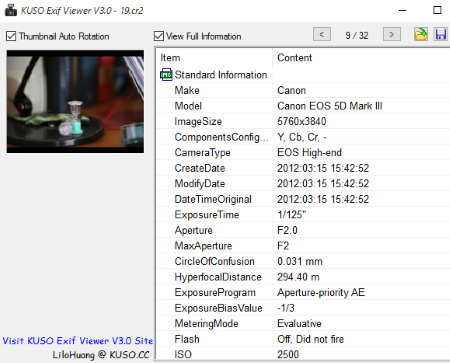
Task: Click the LiloHuang @ KUSO.CC credit text
Action: tap(101, 355)
